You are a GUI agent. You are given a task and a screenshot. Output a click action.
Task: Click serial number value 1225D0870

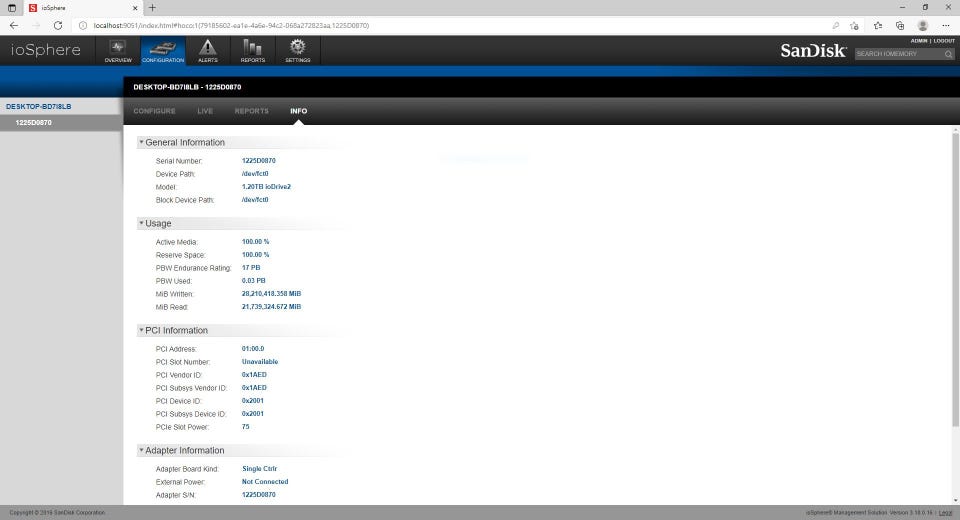click(x=258, y=160)
